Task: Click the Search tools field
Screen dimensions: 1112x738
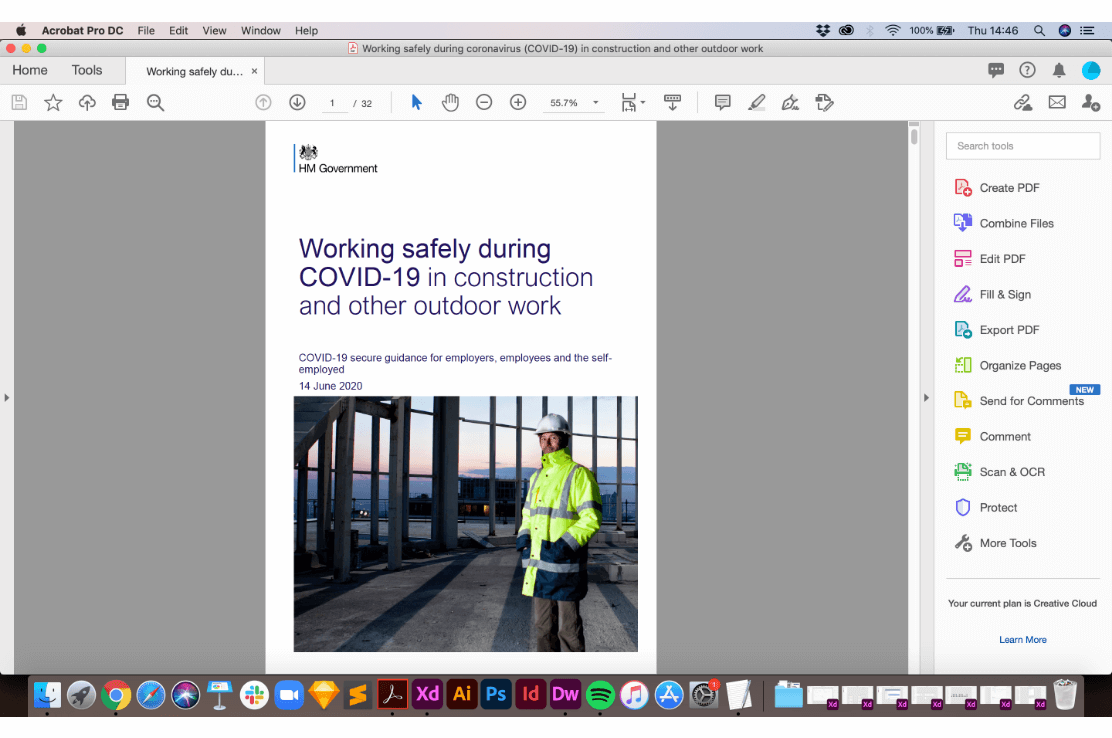Action: pos(1022,146)
